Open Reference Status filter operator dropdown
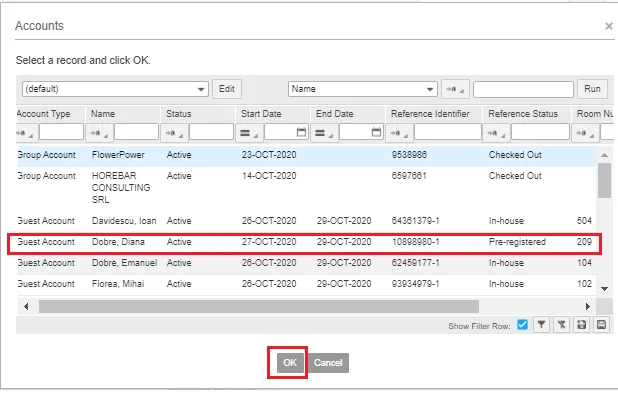Viewport: 618px width, 397px height. [497, 132]
